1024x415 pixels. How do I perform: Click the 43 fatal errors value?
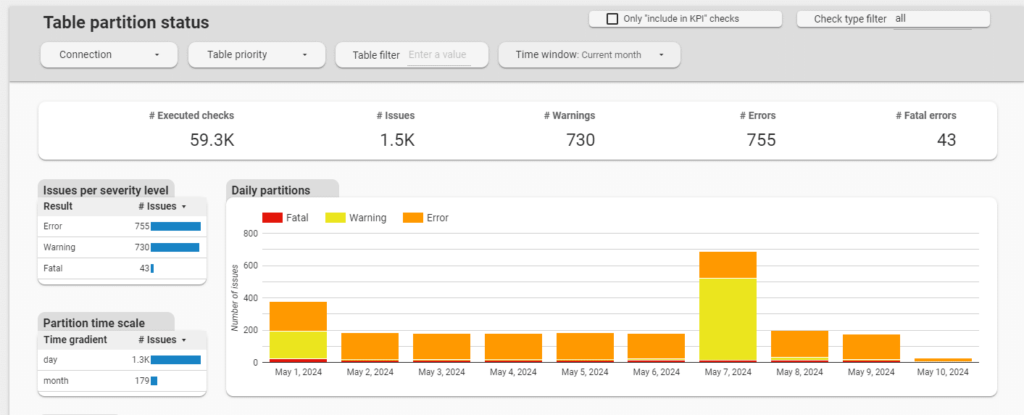pos(946,140)
